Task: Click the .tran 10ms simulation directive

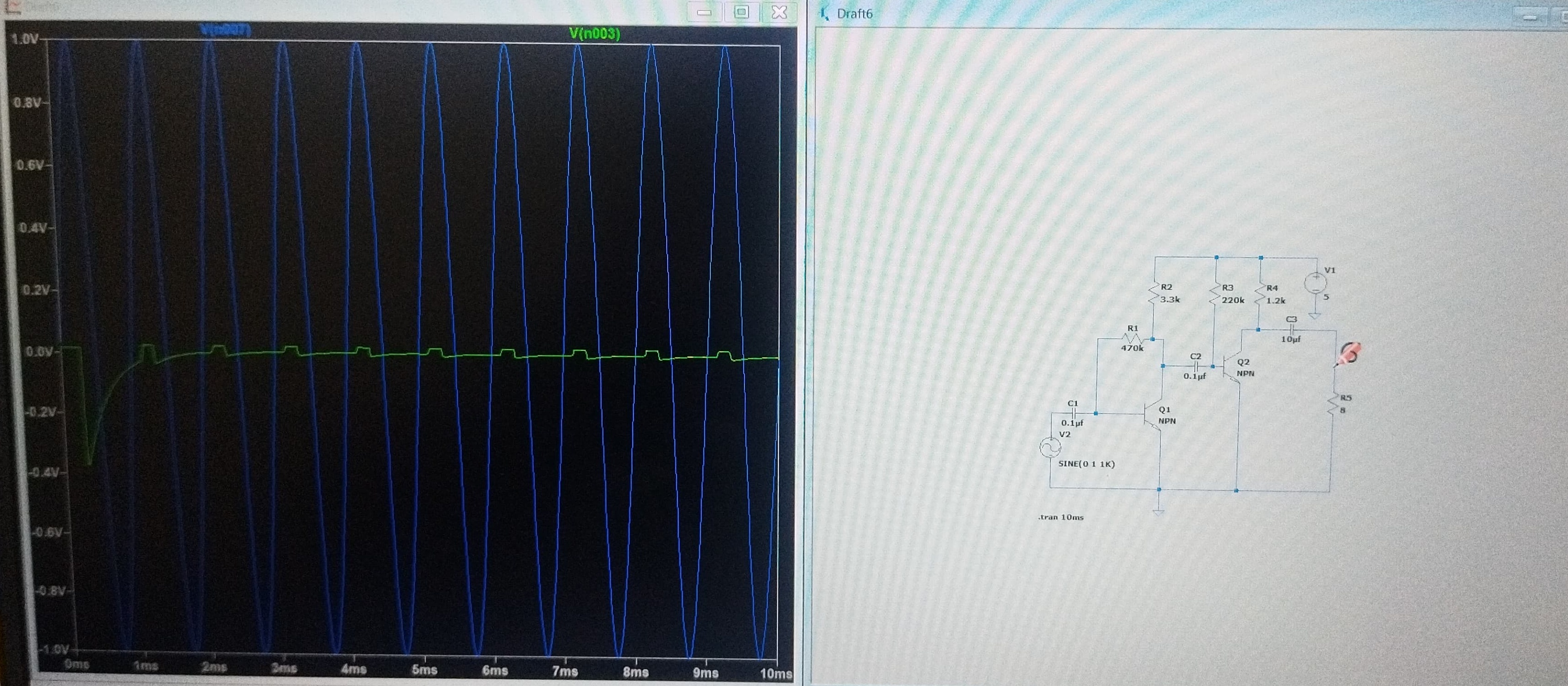Action: (x=1061, y=517)
